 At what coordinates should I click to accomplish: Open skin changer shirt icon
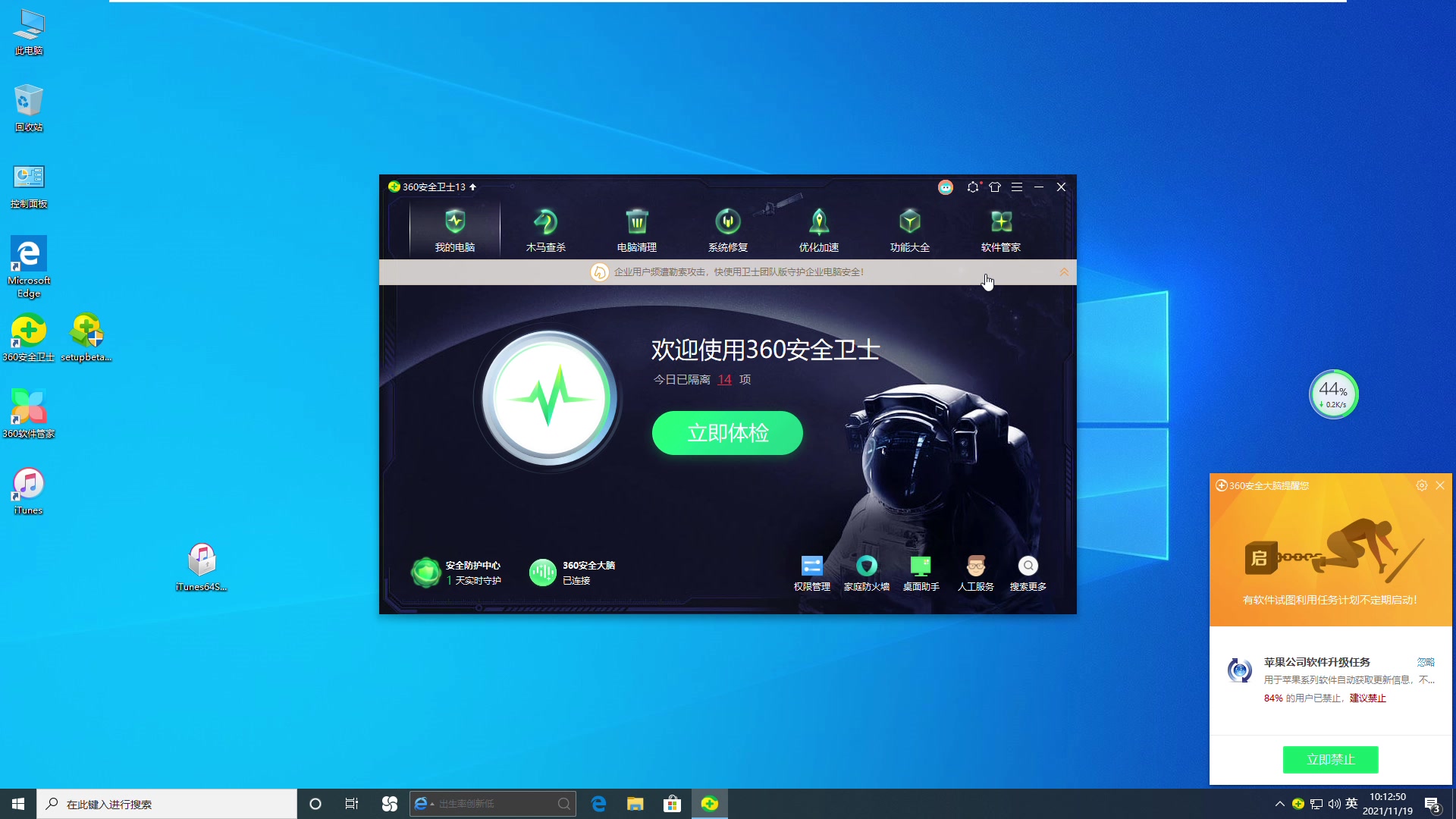coord(995,187)
